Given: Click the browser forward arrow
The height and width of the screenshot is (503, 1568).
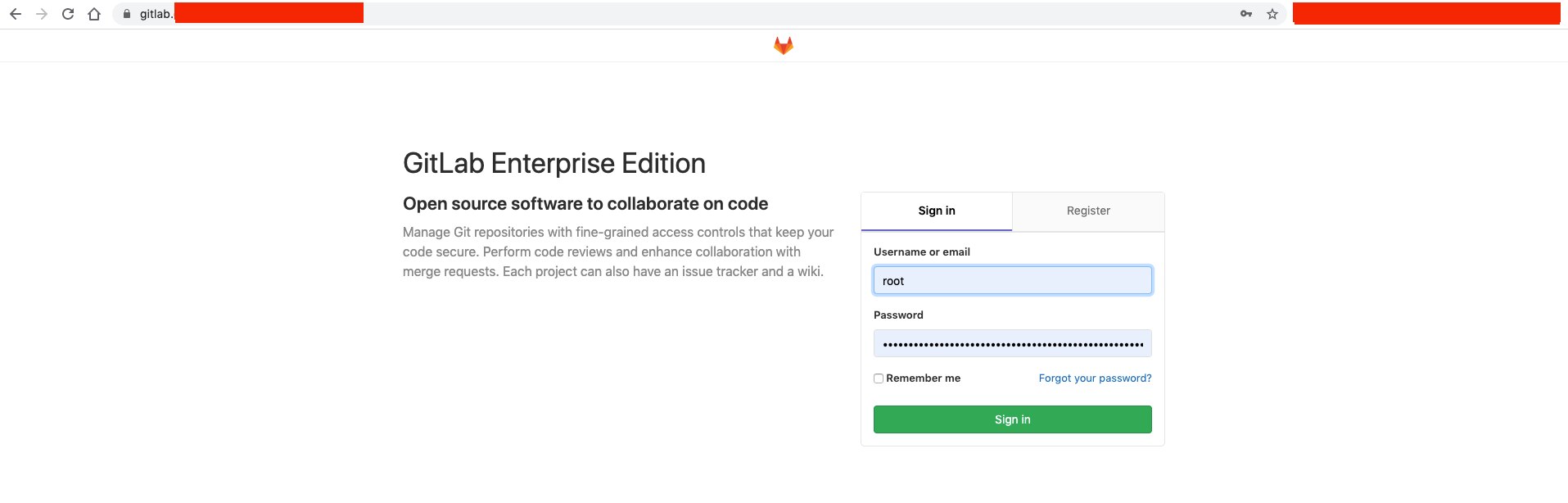Looking at the screenshot, I should (x=42, y=14).
